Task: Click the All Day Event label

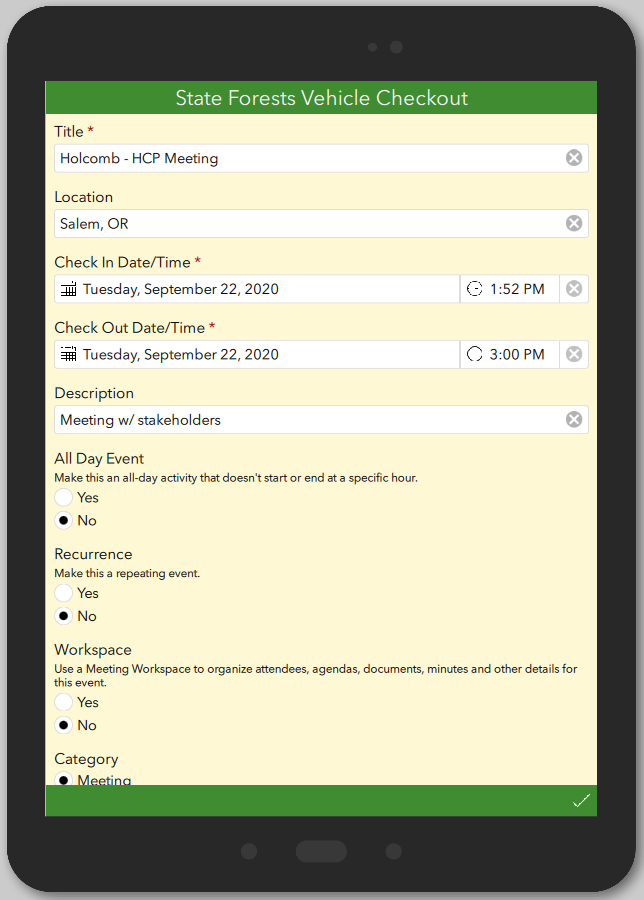Action: click(99, 458)
